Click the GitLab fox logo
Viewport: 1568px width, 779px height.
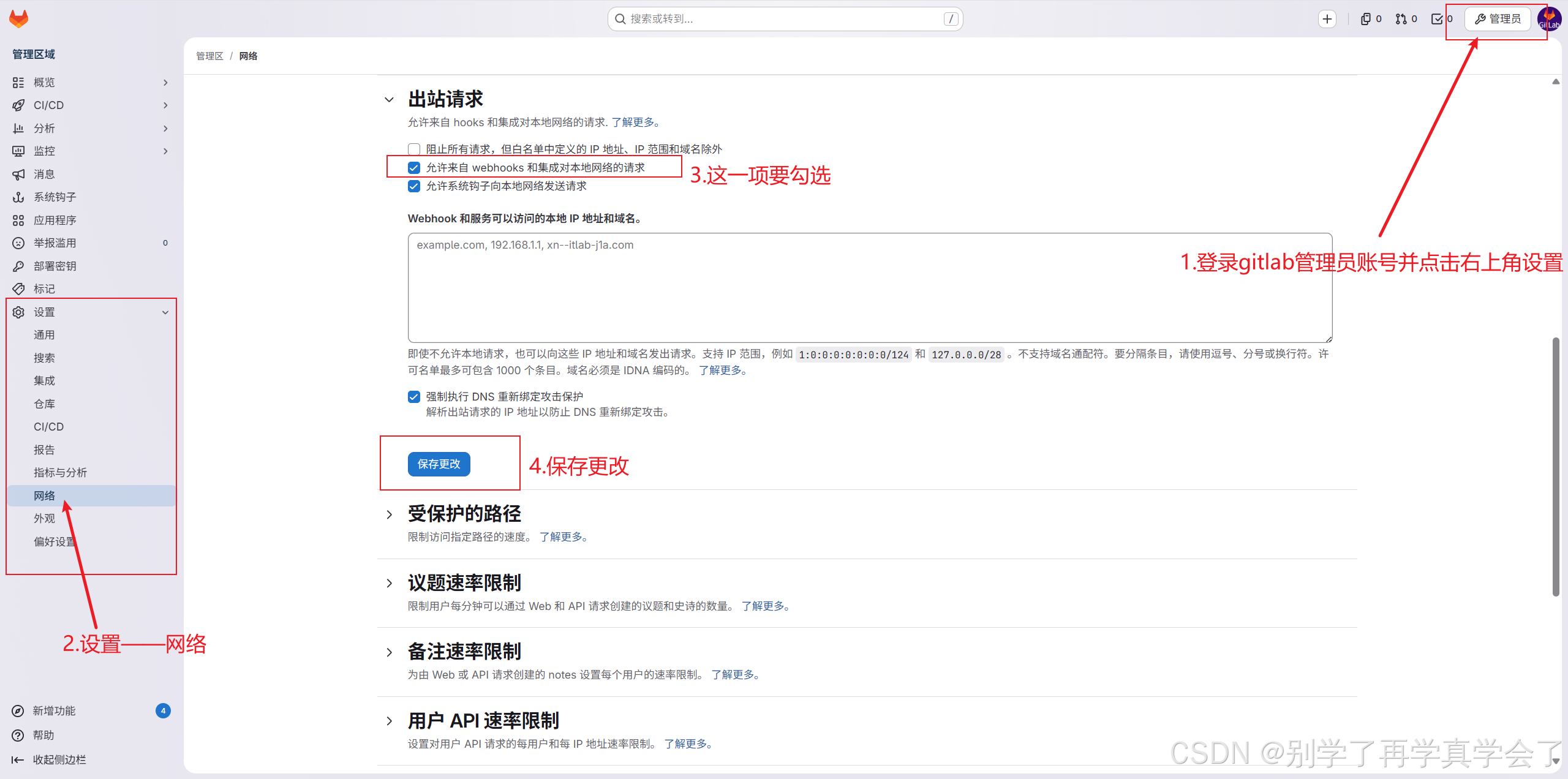pos(18,18)
